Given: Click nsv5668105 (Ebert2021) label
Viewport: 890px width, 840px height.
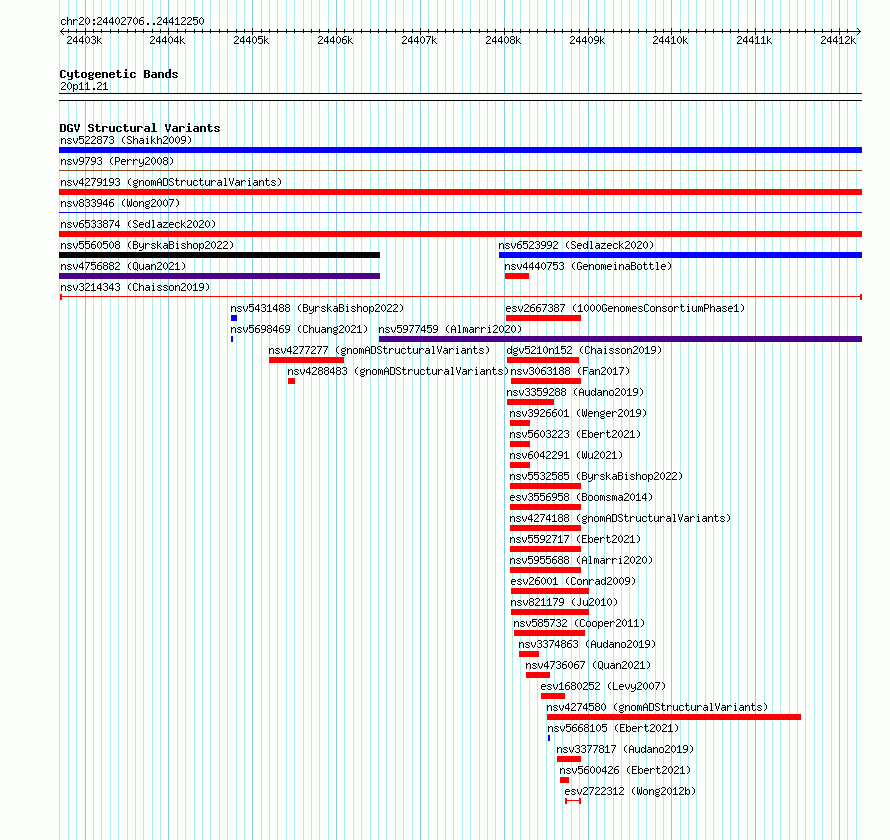Looking at the screenshot, I should pos(613,728).
